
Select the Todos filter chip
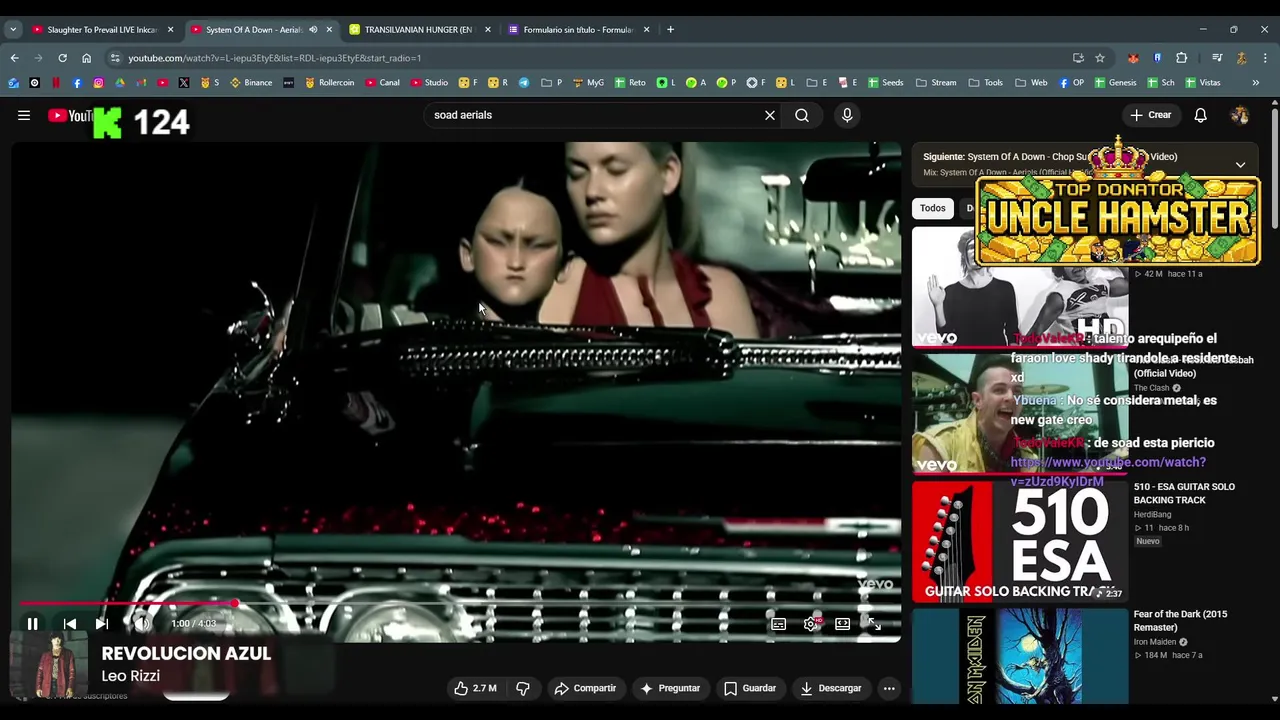(933, 208)
